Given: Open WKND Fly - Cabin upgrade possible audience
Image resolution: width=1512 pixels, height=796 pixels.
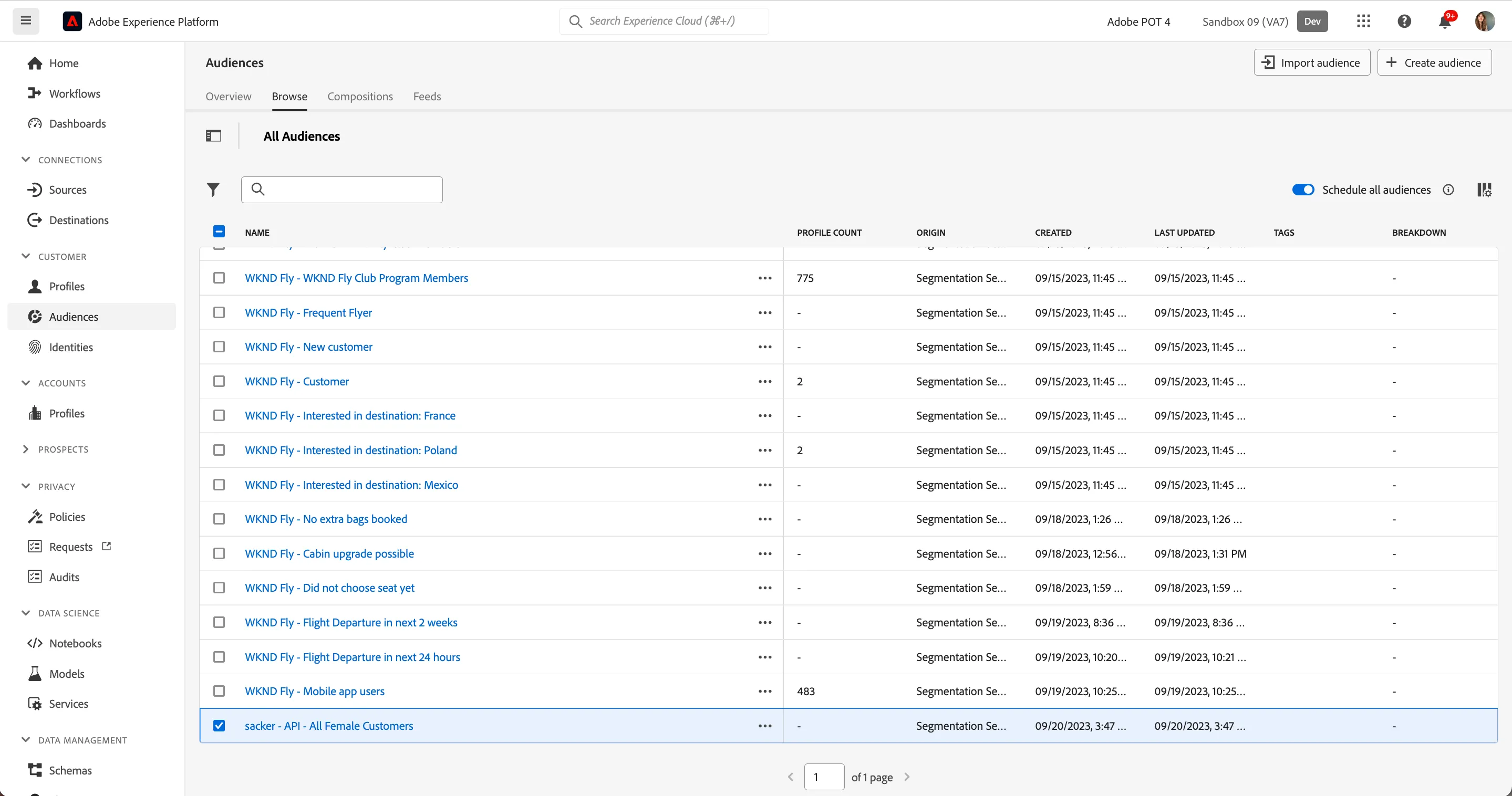Looking at the screenshot, I should [x=329, y=554].
